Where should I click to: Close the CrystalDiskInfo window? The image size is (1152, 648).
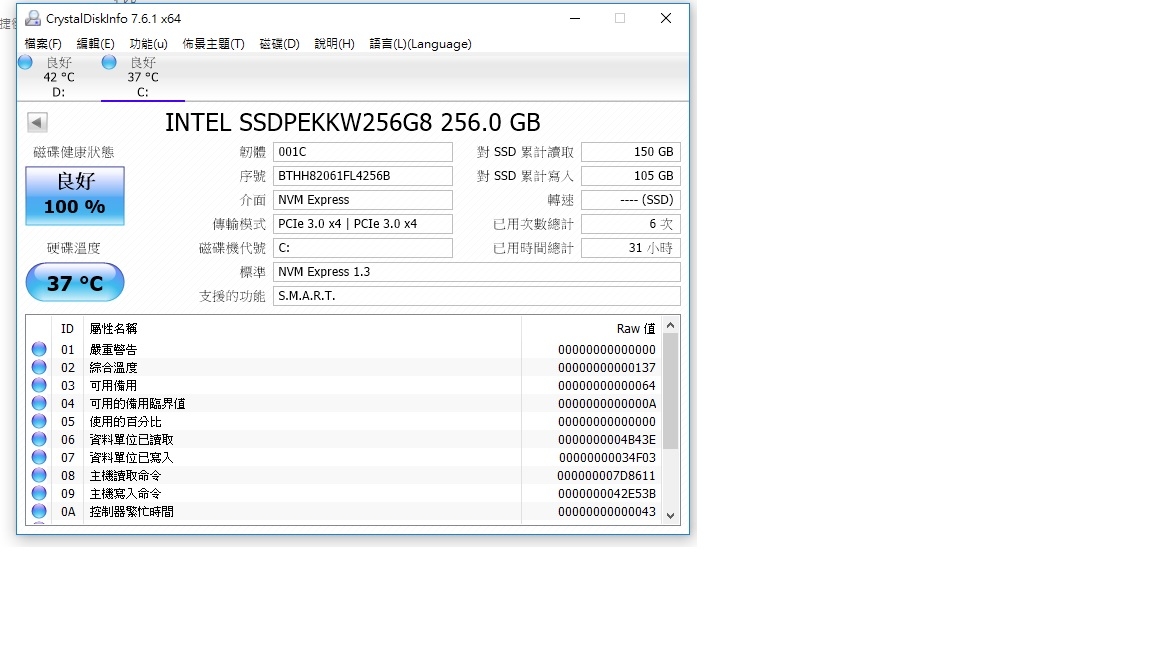point(666,18)
